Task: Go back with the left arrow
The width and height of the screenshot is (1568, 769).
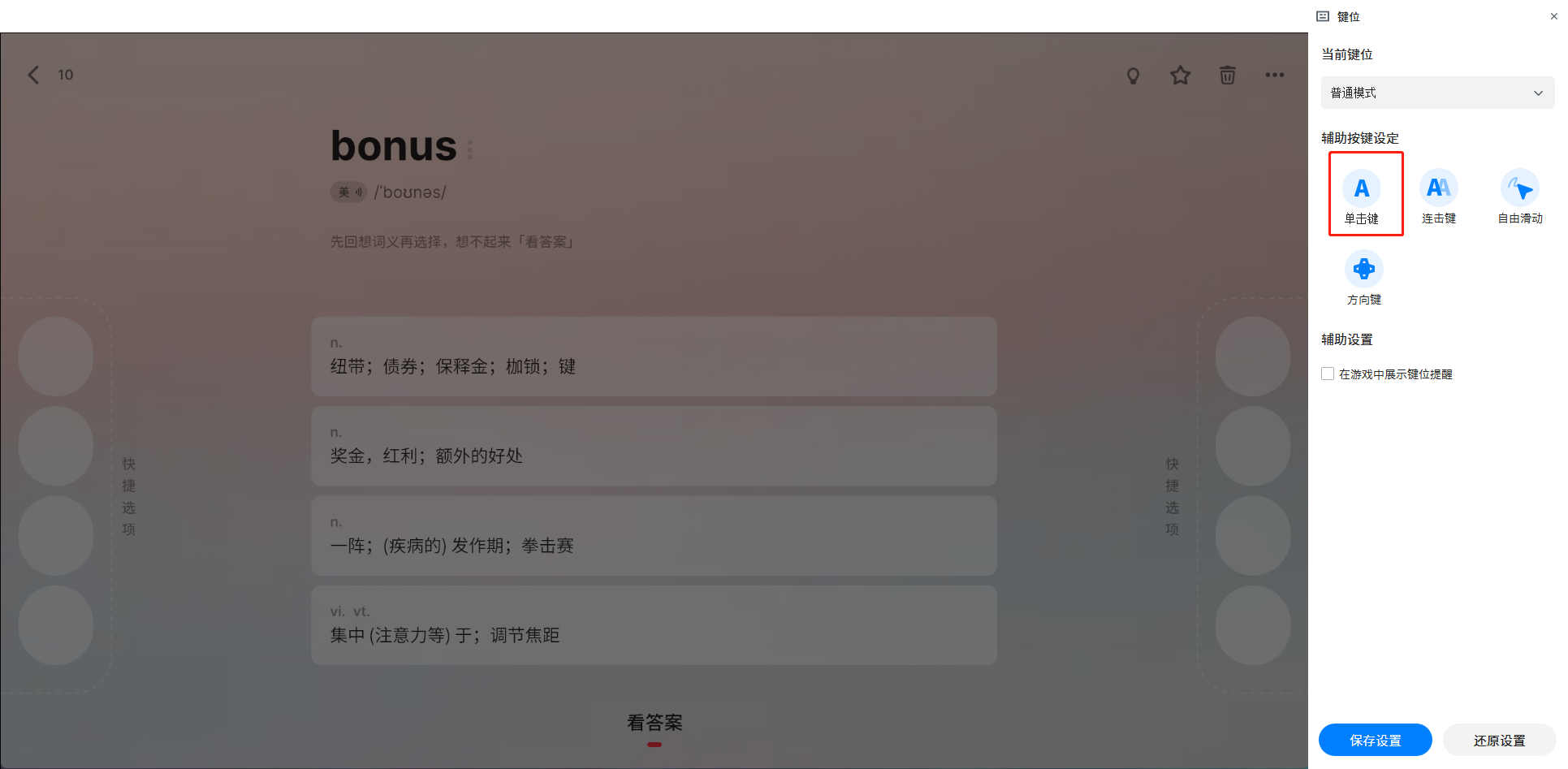Action: [33, 75]
